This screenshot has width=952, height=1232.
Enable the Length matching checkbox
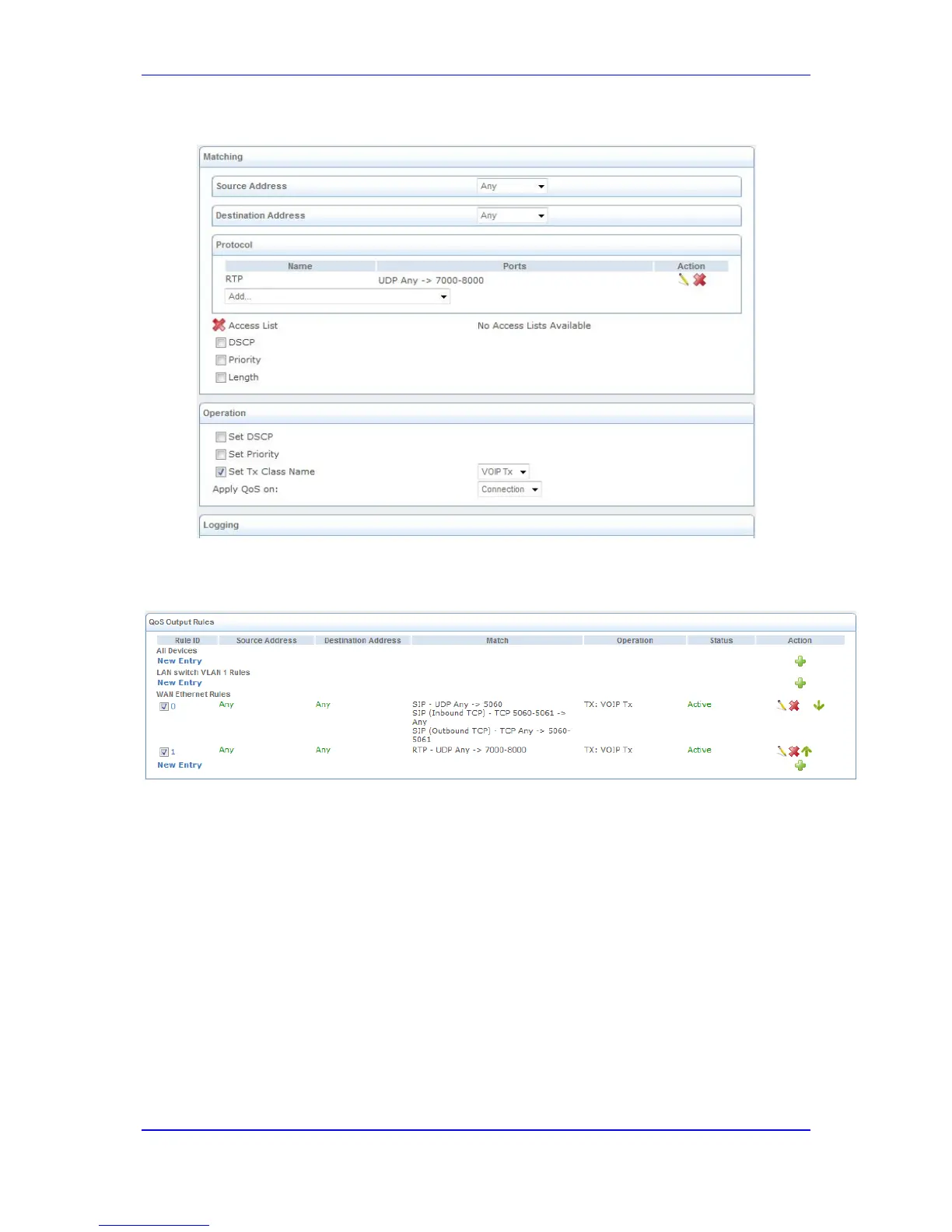(221, 377)
